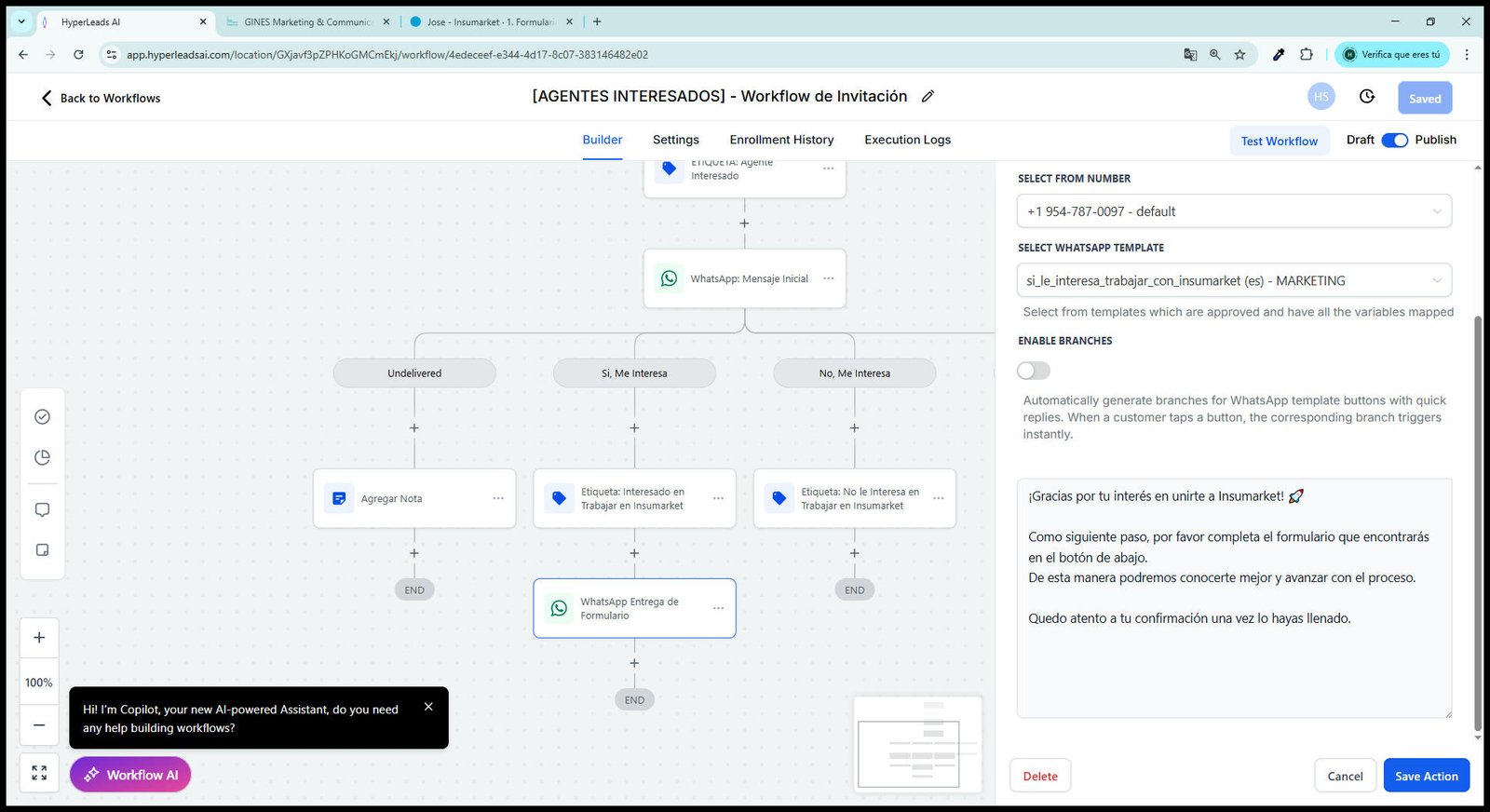Open the sticky note icon in sidebar
The image size is (1490, 812).
tap(42, 550)
